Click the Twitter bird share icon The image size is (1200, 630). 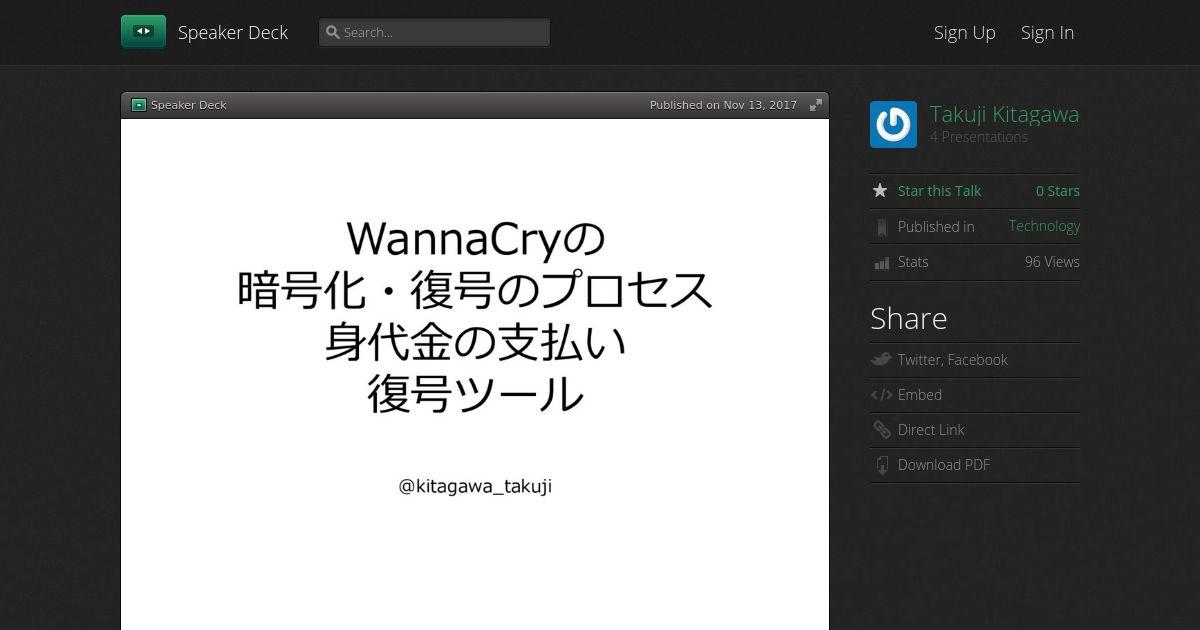point(881,360)
